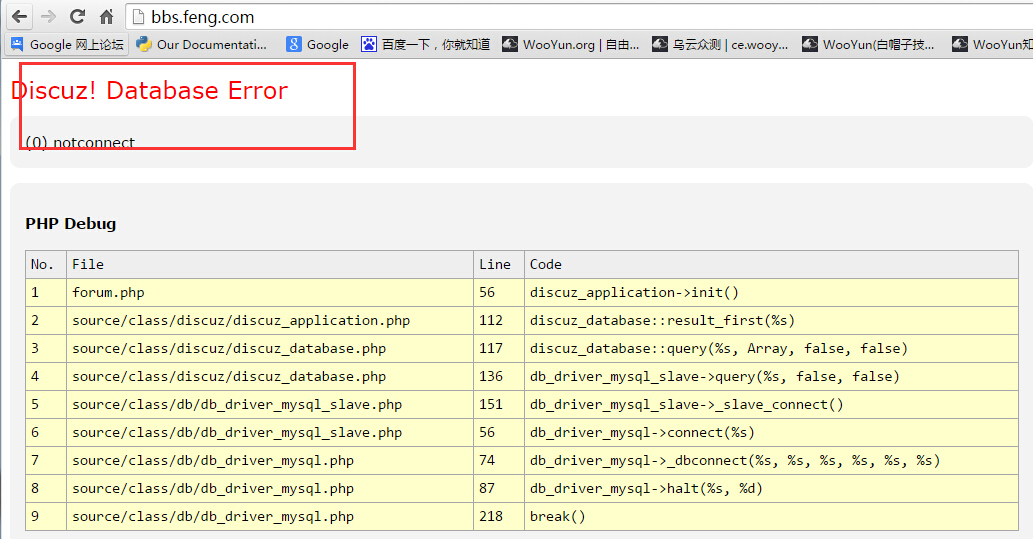Click the No. column header

(x=46, y=264)
